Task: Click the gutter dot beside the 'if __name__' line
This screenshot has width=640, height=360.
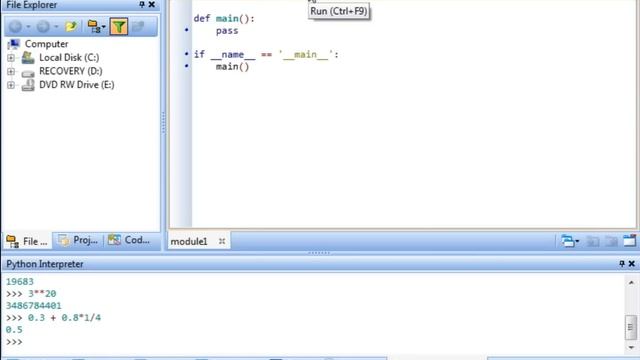Action: (x=187, y=53)
